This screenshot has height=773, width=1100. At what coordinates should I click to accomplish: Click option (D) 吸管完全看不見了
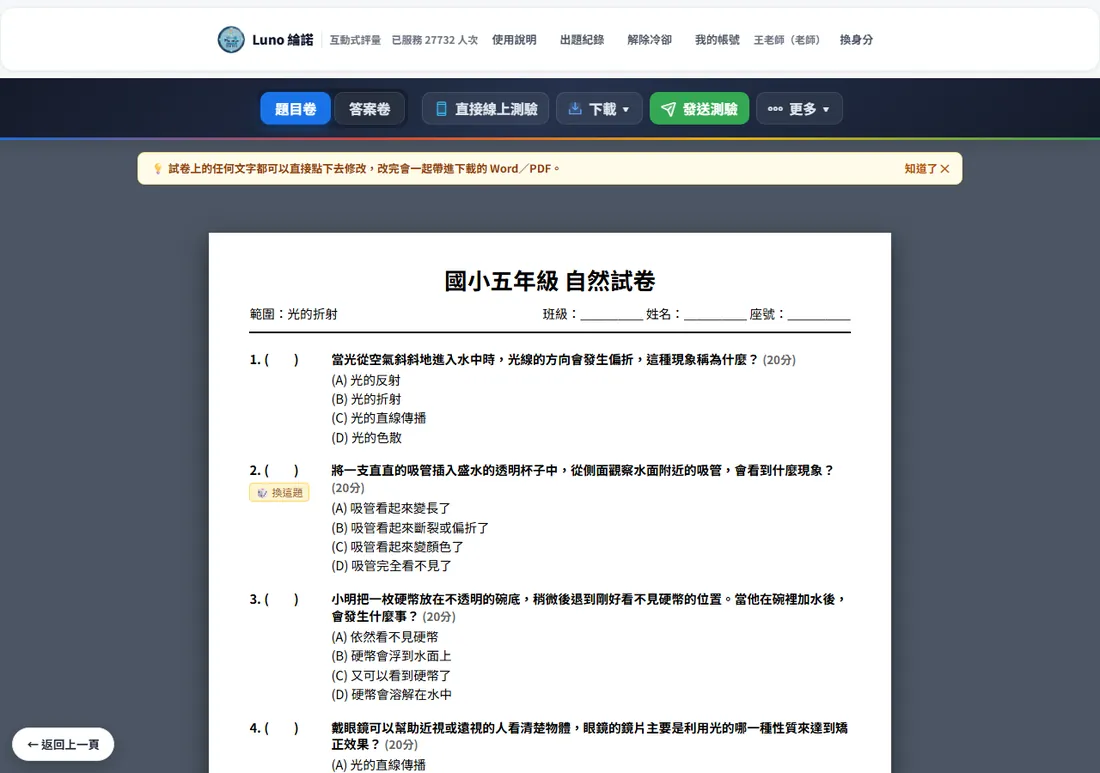(391, 565)
